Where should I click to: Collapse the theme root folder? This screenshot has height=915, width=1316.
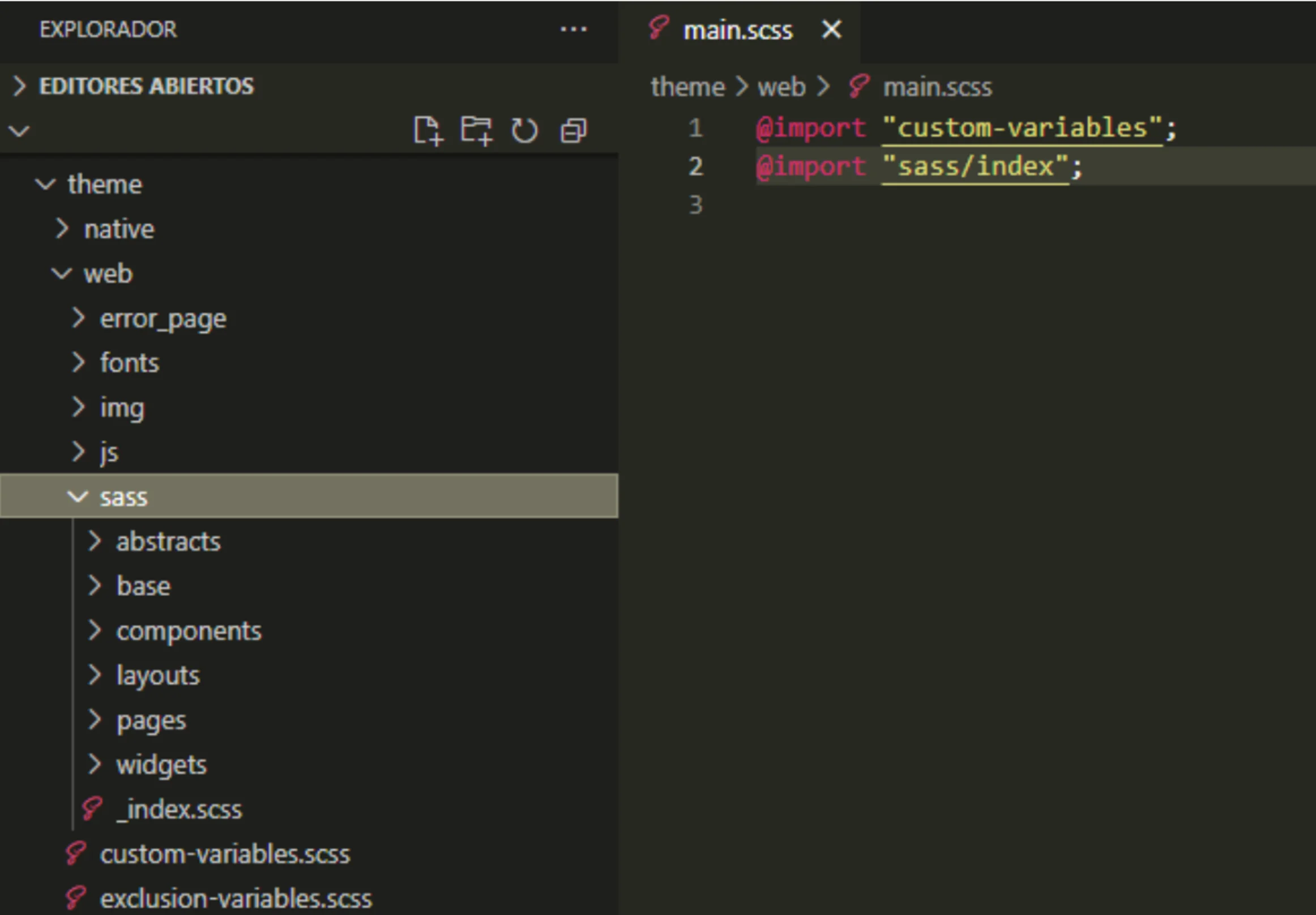tap(104, 185)
